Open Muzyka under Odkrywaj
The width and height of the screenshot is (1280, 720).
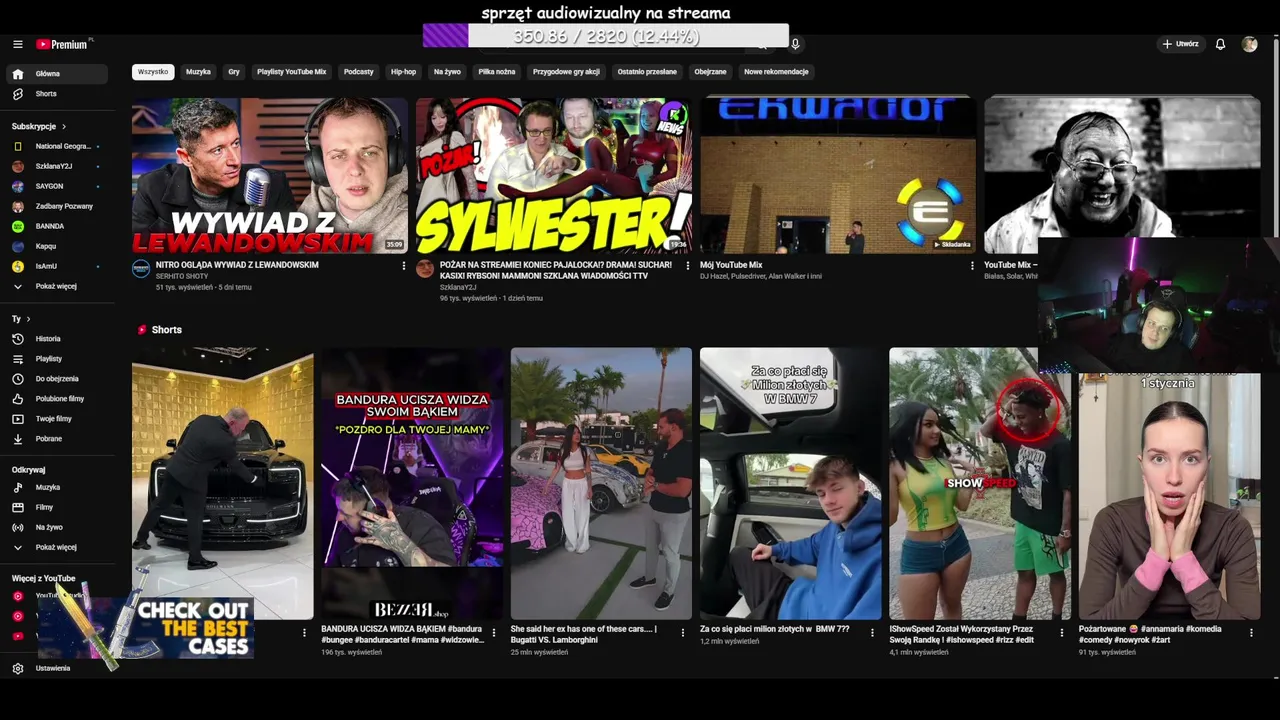56,488
